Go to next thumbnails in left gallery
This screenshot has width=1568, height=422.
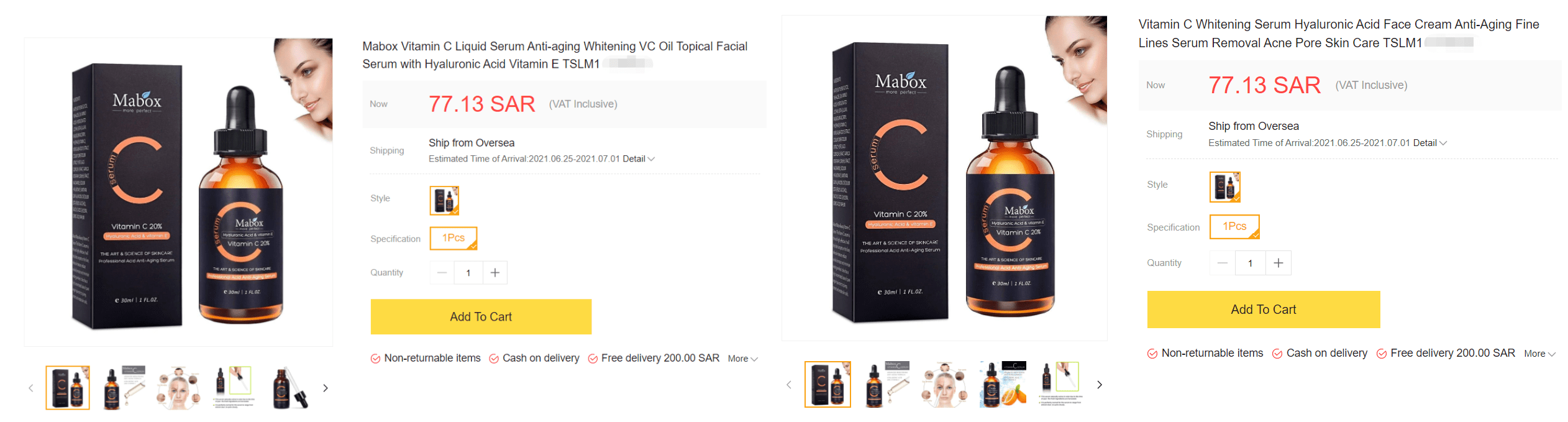[326, 388]
